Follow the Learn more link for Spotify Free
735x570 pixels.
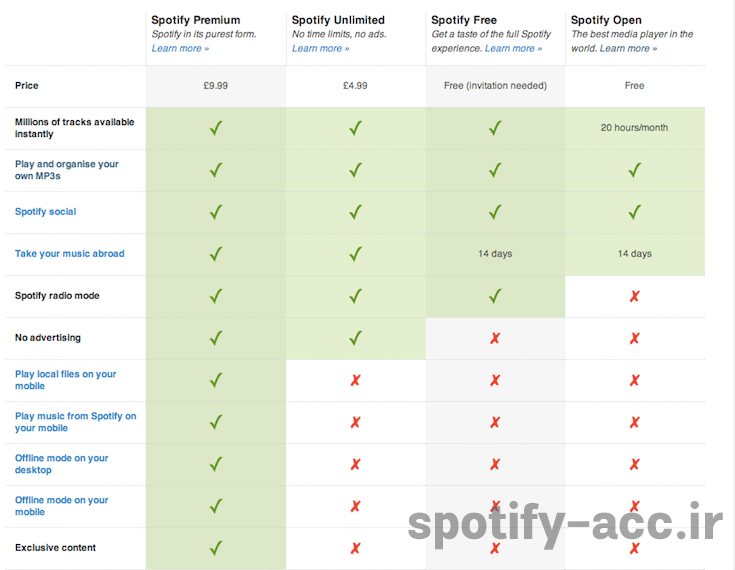513,48
